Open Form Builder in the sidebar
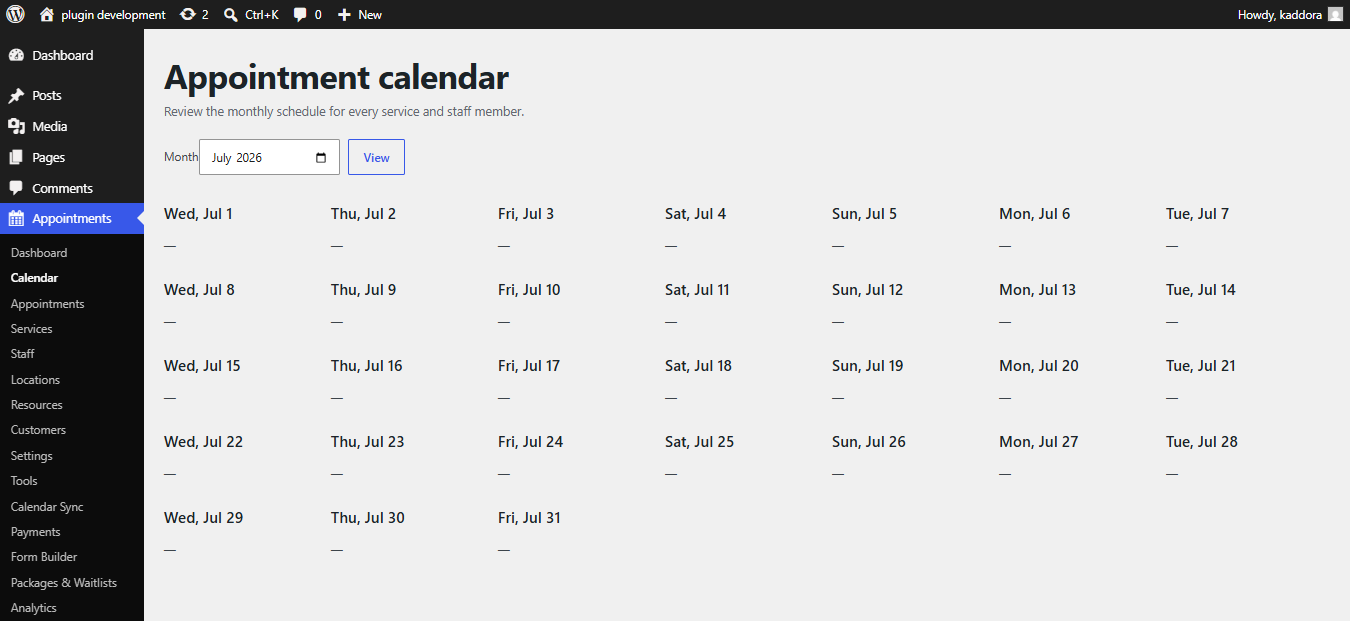The width and height of the screenshot is (1350, 621). [x=44, y=557]
